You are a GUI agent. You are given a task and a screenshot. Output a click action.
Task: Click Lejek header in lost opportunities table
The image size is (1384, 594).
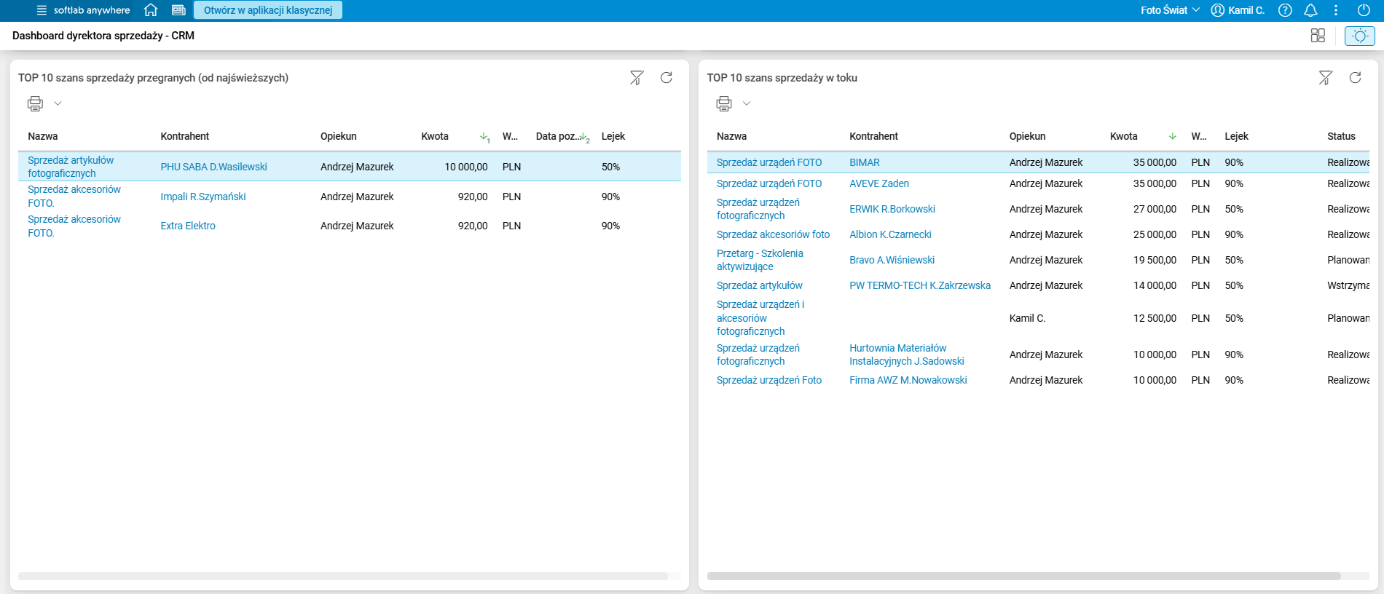613,136
